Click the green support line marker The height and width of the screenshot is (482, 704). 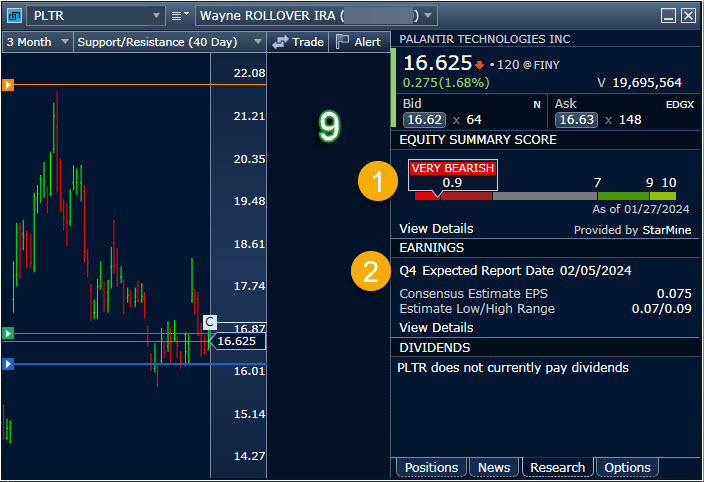click(8, 333)
